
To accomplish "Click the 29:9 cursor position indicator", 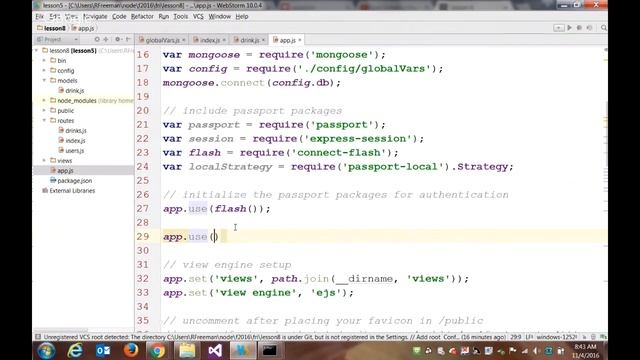I will pos(516,337).
